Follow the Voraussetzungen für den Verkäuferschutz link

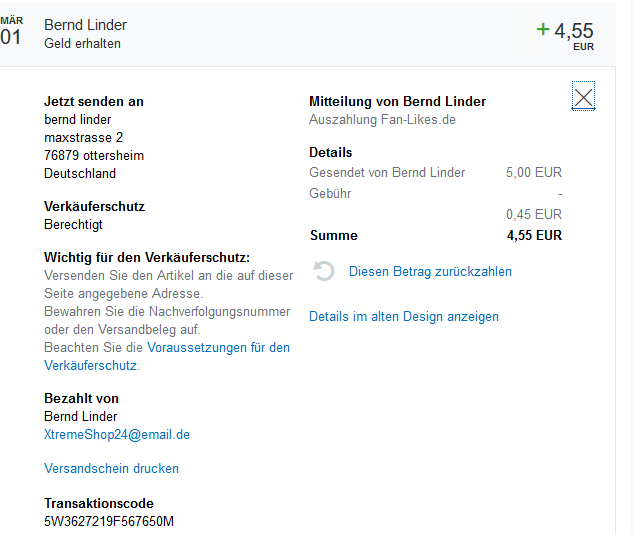coord(218,348)
